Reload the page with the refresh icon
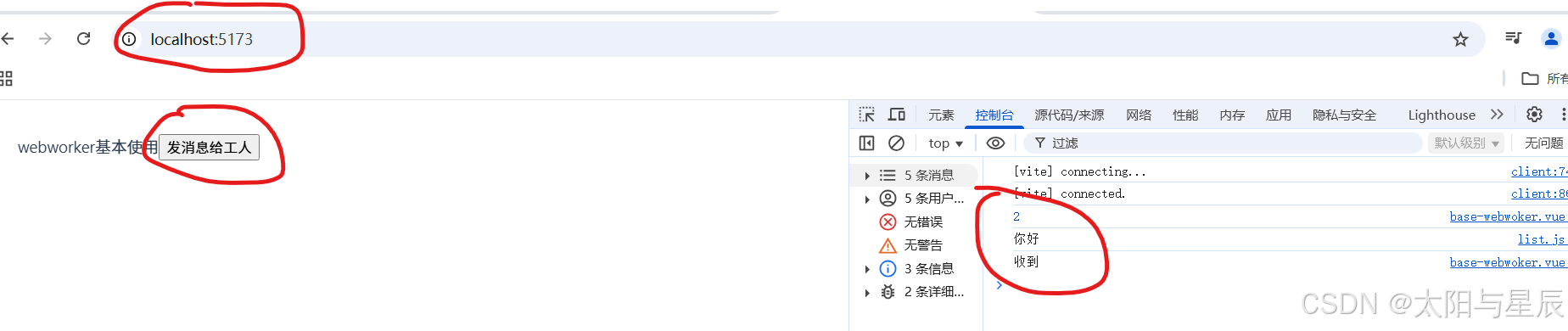This screenshot has width=1568, height=331. 83,39
